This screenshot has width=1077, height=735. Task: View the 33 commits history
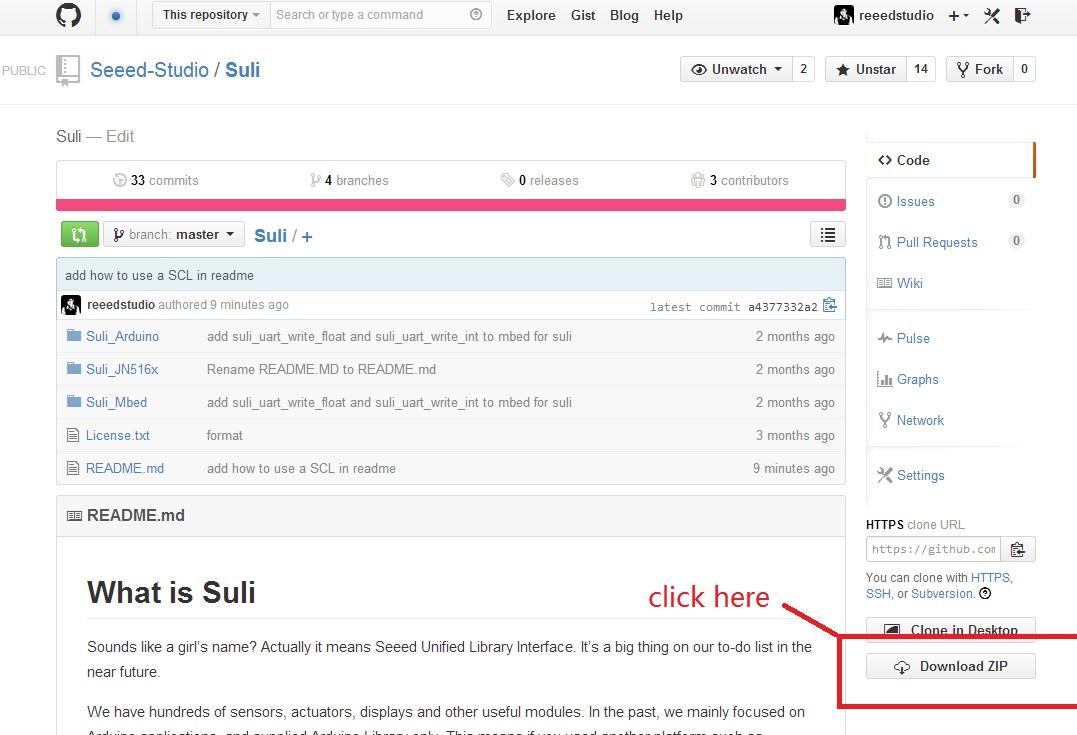coord(156,180)
